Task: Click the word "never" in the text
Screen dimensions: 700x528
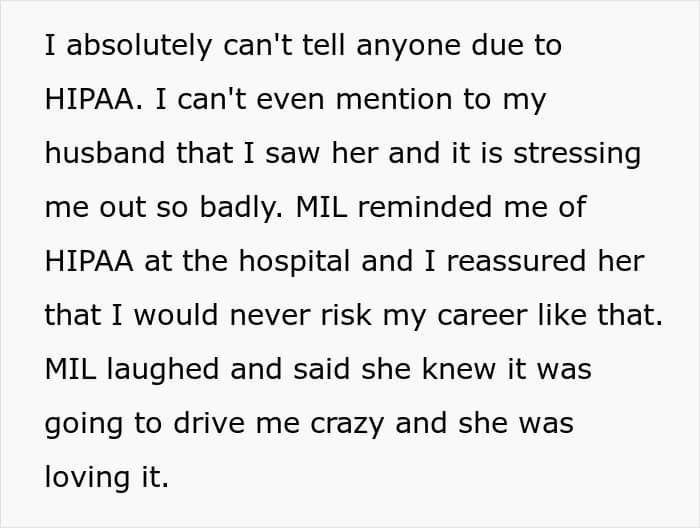Action: click(x=249, y=315)
